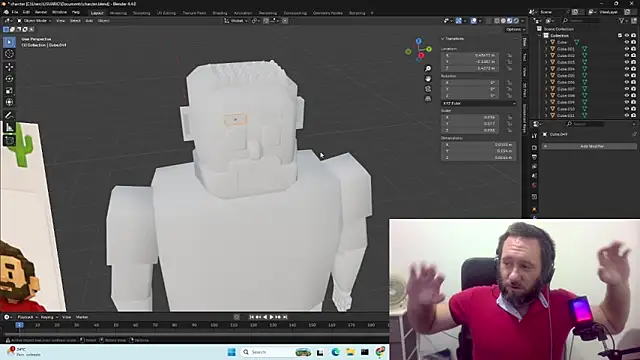
Task: Open the Blender icon menu
Action: click(x=6, y=12)
